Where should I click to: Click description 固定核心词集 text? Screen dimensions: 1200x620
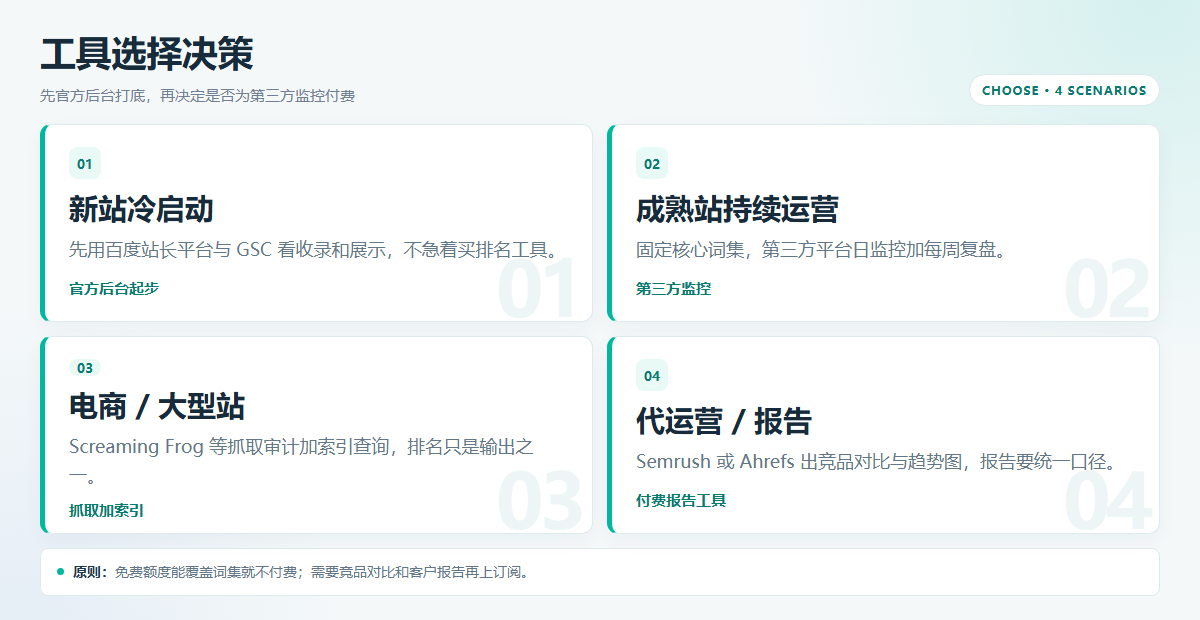click(820, 250)
